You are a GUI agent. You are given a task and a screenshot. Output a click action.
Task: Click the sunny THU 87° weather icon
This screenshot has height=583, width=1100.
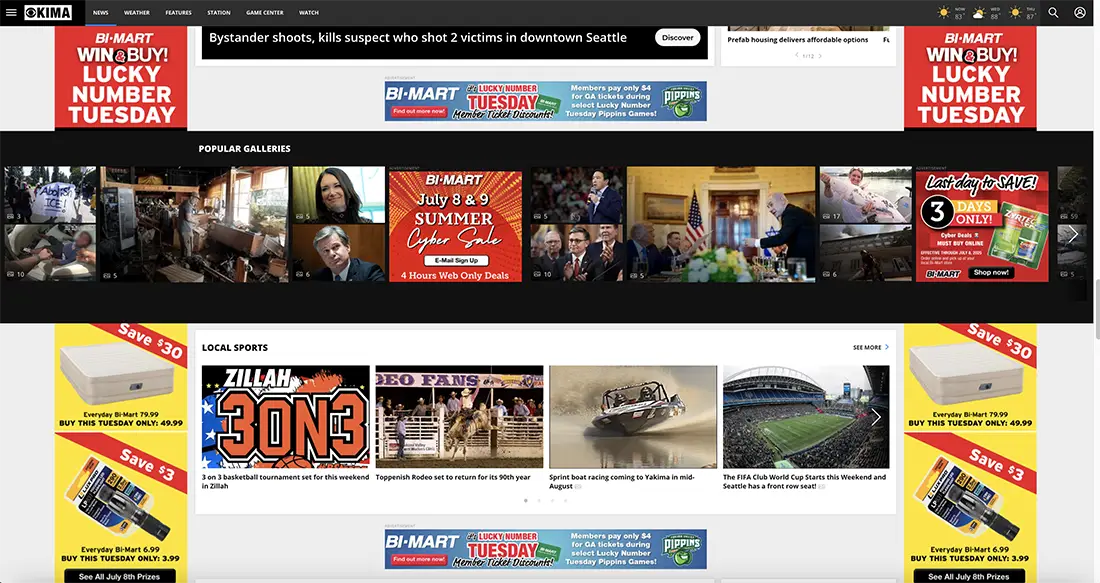click(1015, 13)
